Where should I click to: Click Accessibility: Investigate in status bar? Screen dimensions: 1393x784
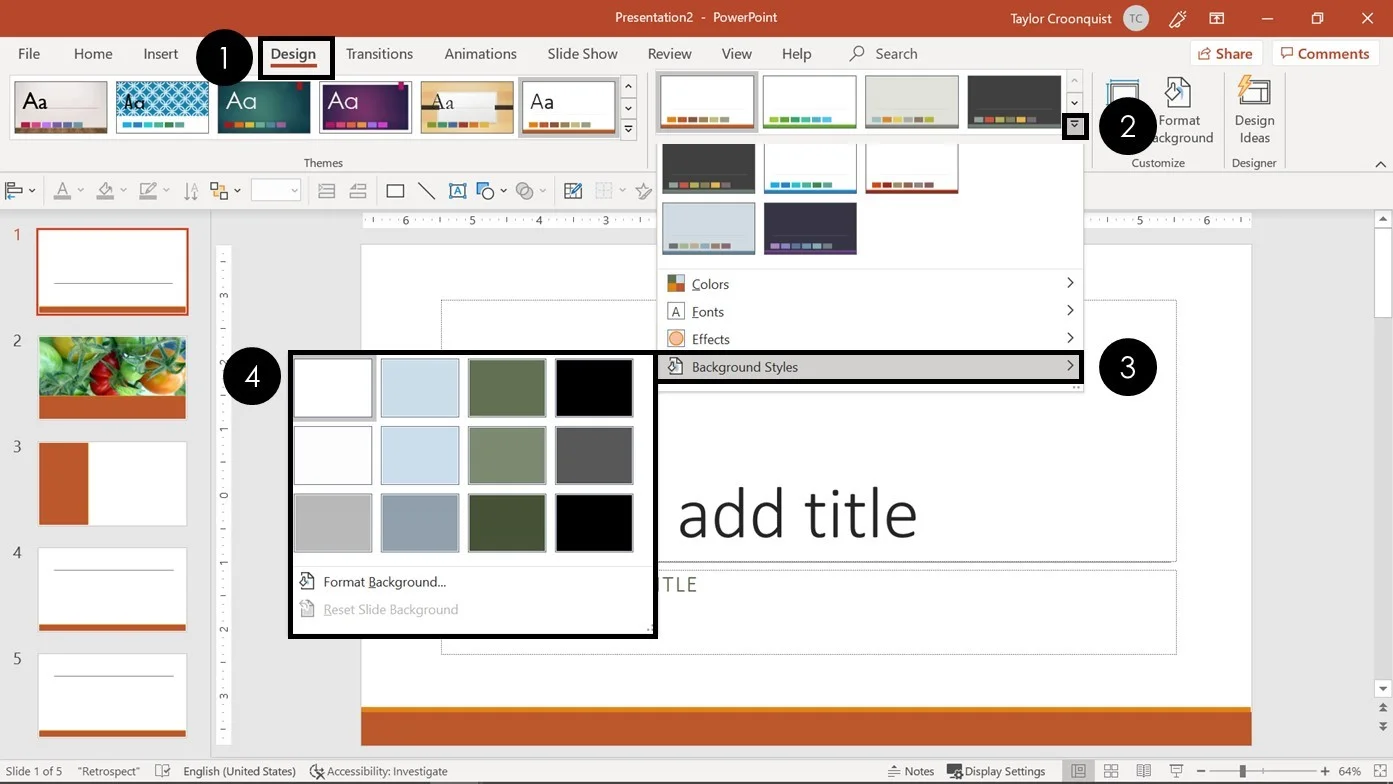coord(379,771)
